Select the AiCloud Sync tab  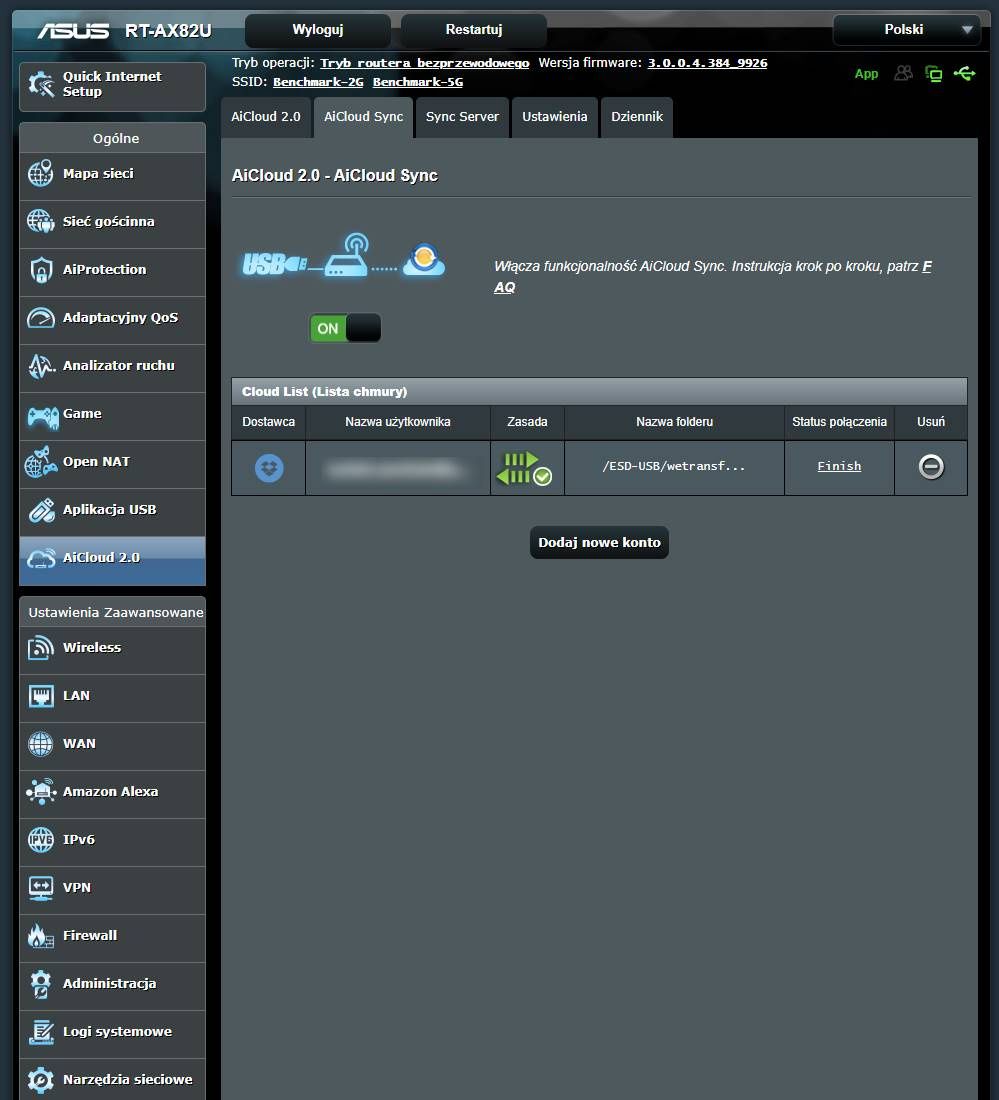363,117
